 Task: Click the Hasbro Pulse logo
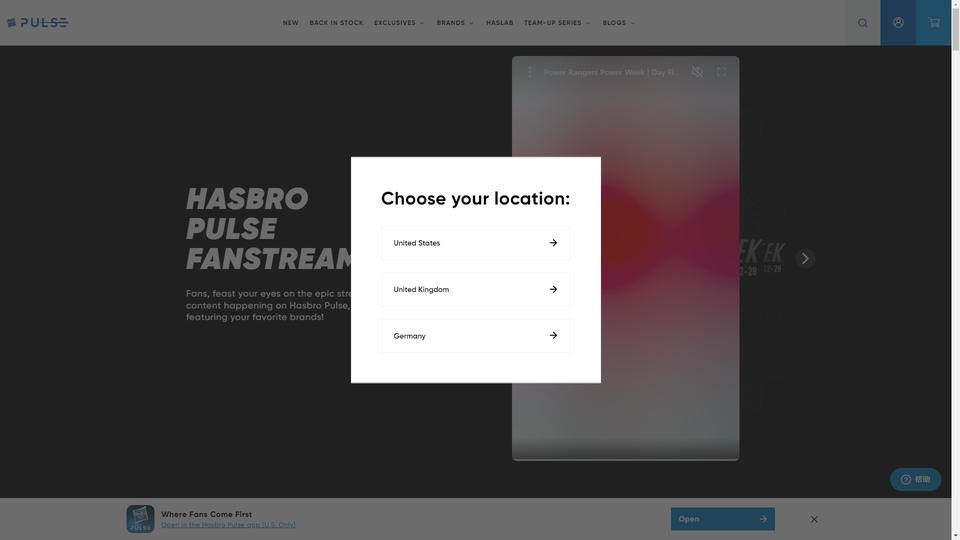[x=37, y=23]
